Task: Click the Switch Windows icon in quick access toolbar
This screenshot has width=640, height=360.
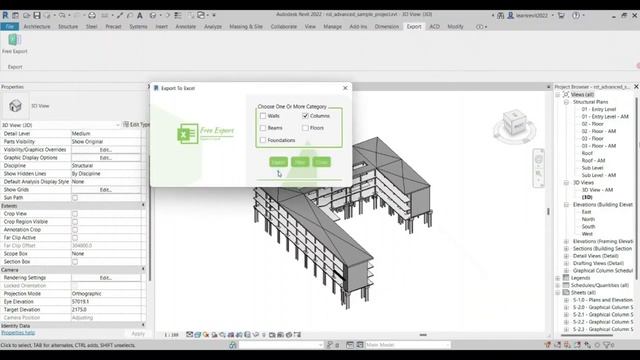Action: (x=201, y=15)
